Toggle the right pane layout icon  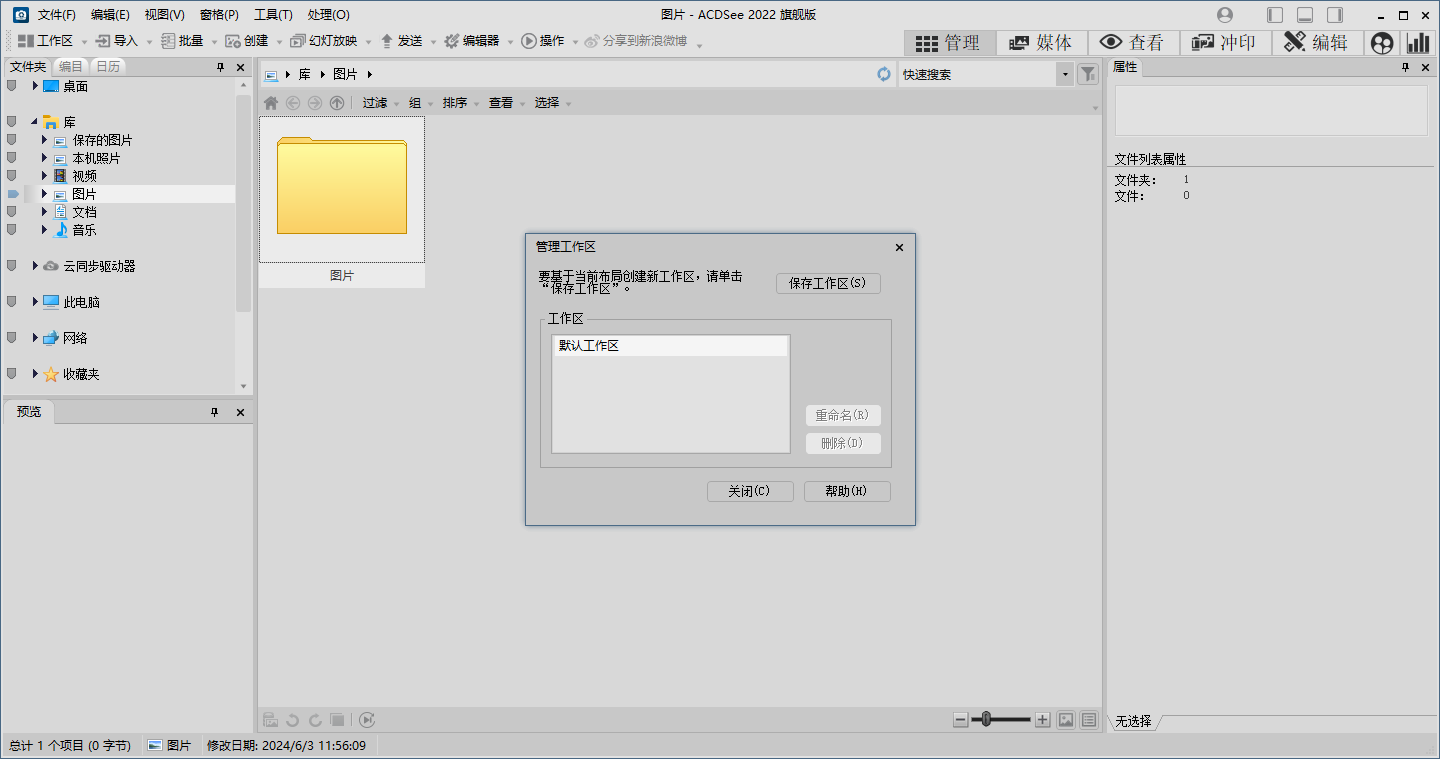[1335, 15]
